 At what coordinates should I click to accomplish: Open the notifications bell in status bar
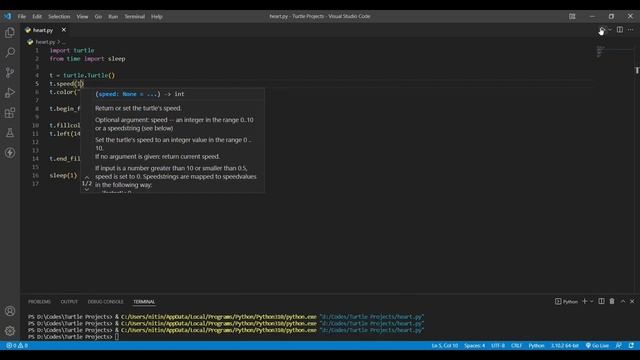tap(631, 345)
